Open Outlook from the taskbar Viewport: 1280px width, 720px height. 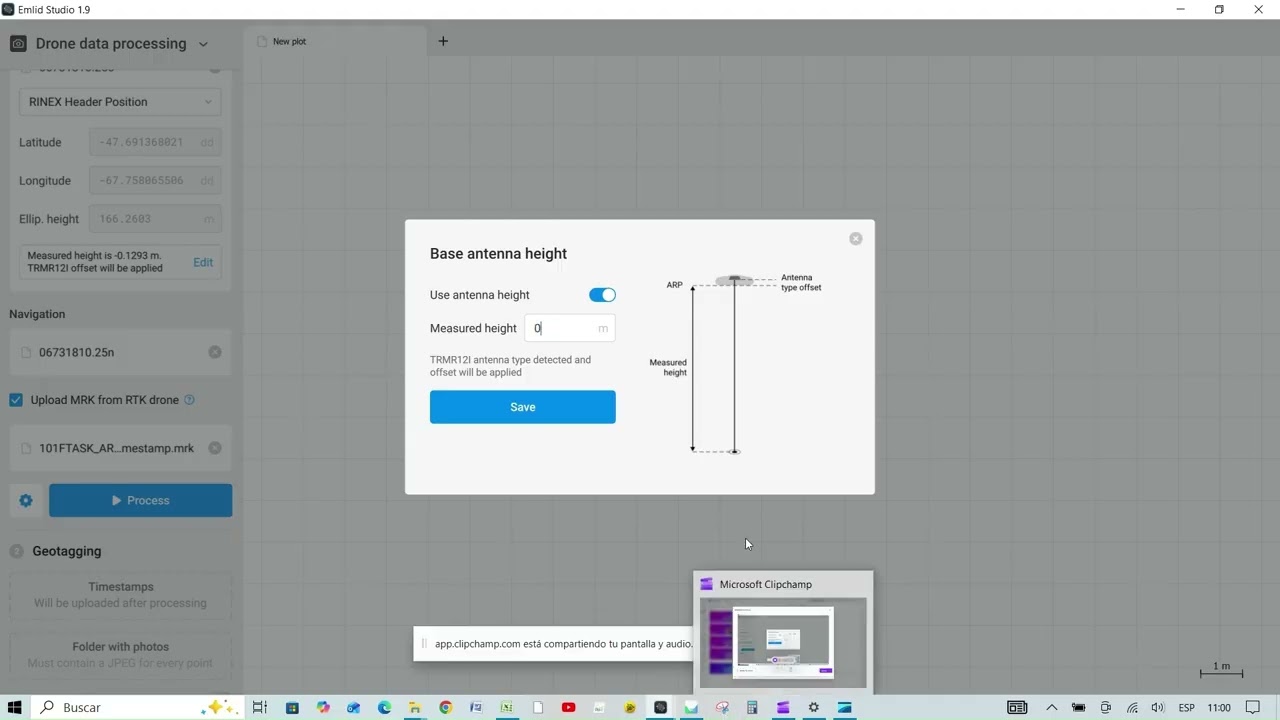coord(353,707)
